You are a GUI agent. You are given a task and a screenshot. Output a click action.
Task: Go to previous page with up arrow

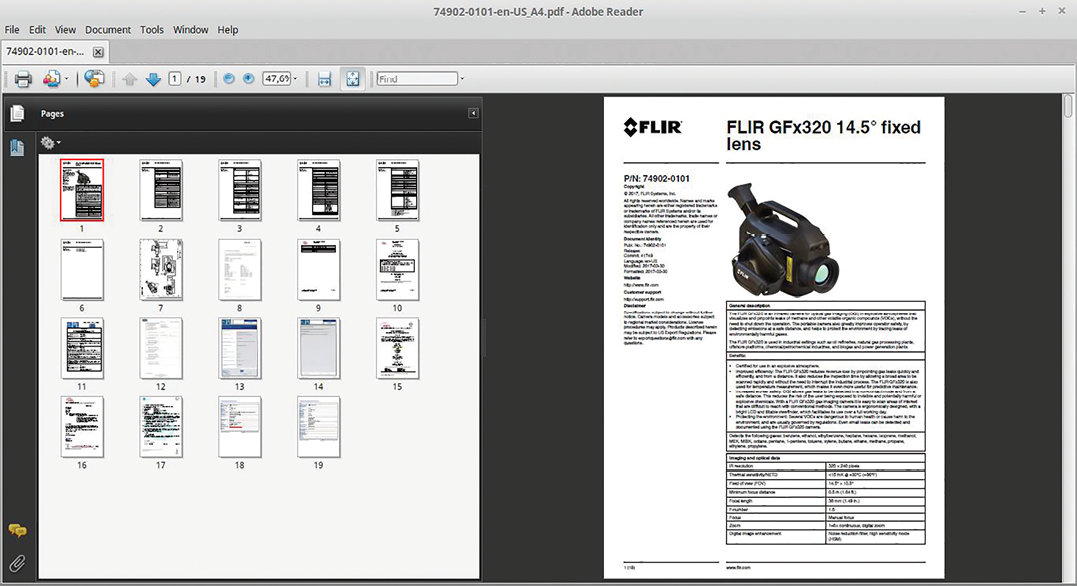point(130,79)
